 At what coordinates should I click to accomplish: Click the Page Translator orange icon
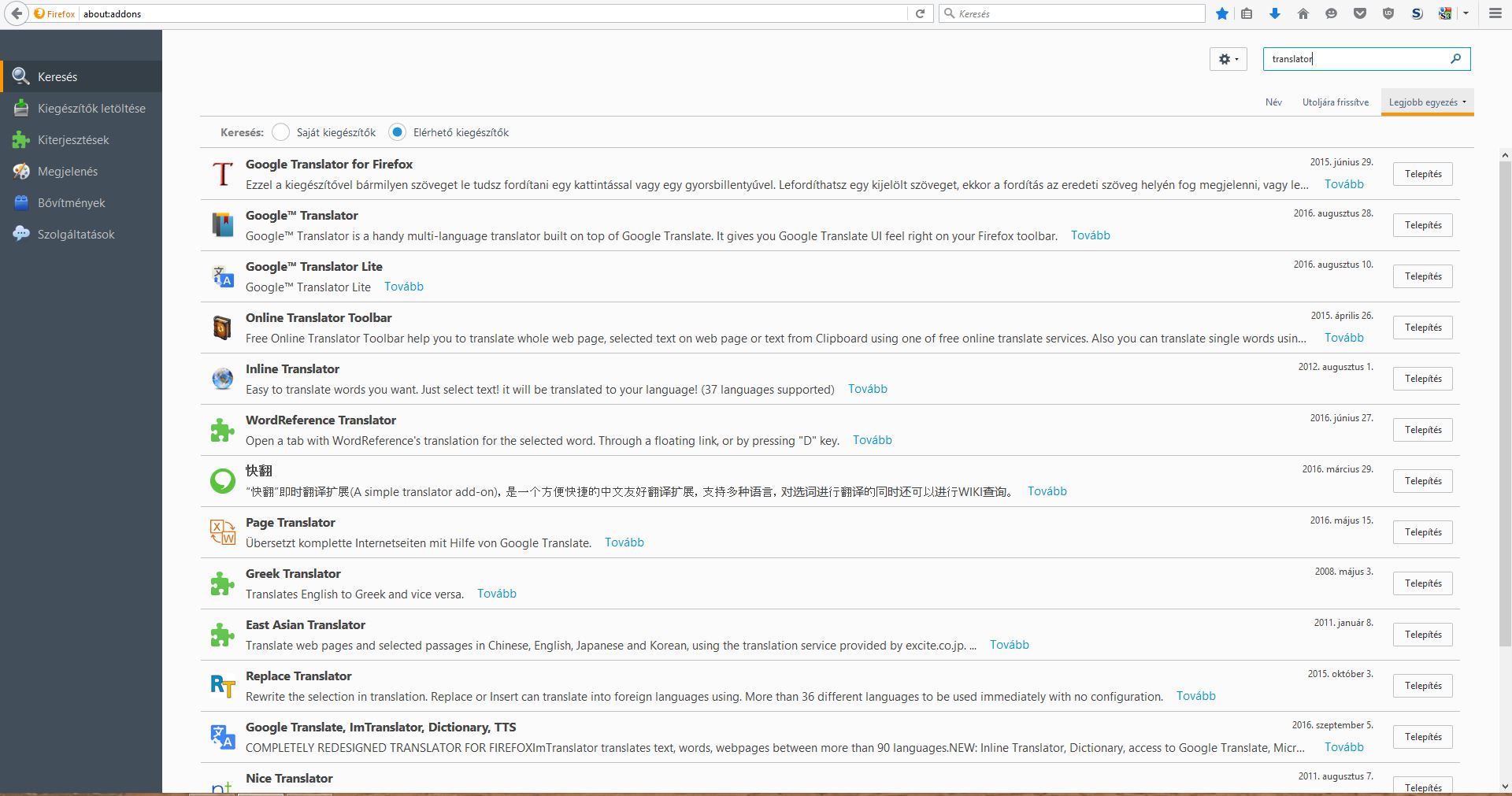point(223,532)
